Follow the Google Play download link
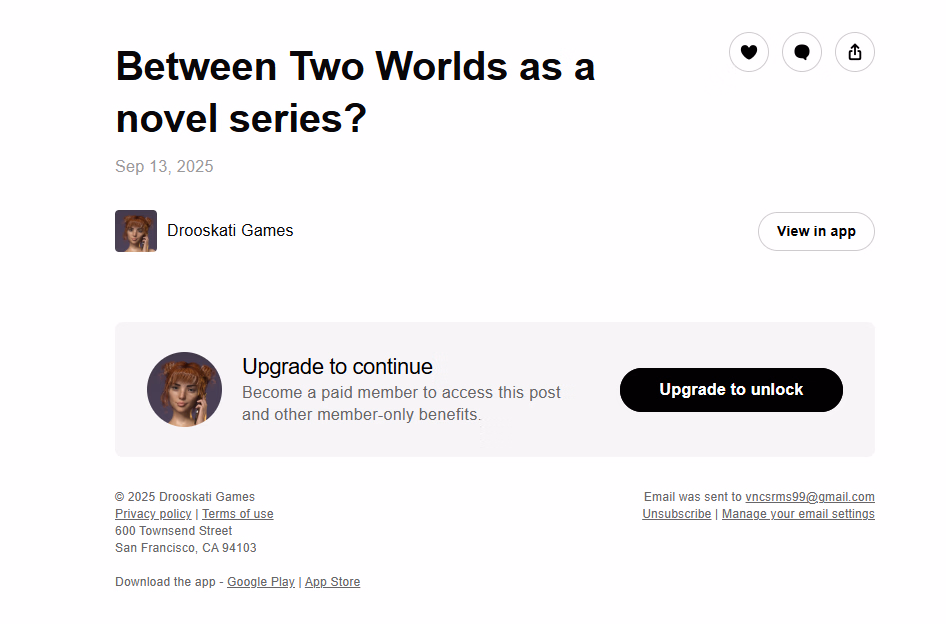This screenshot has width=946, height=624. (261, 582)
